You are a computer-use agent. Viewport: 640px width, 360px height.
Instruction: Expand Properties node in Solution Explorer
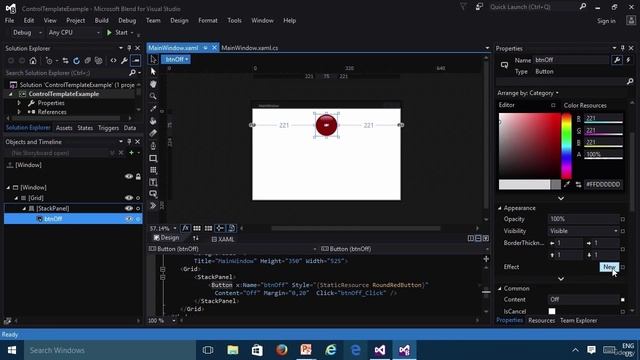[19, 103]
